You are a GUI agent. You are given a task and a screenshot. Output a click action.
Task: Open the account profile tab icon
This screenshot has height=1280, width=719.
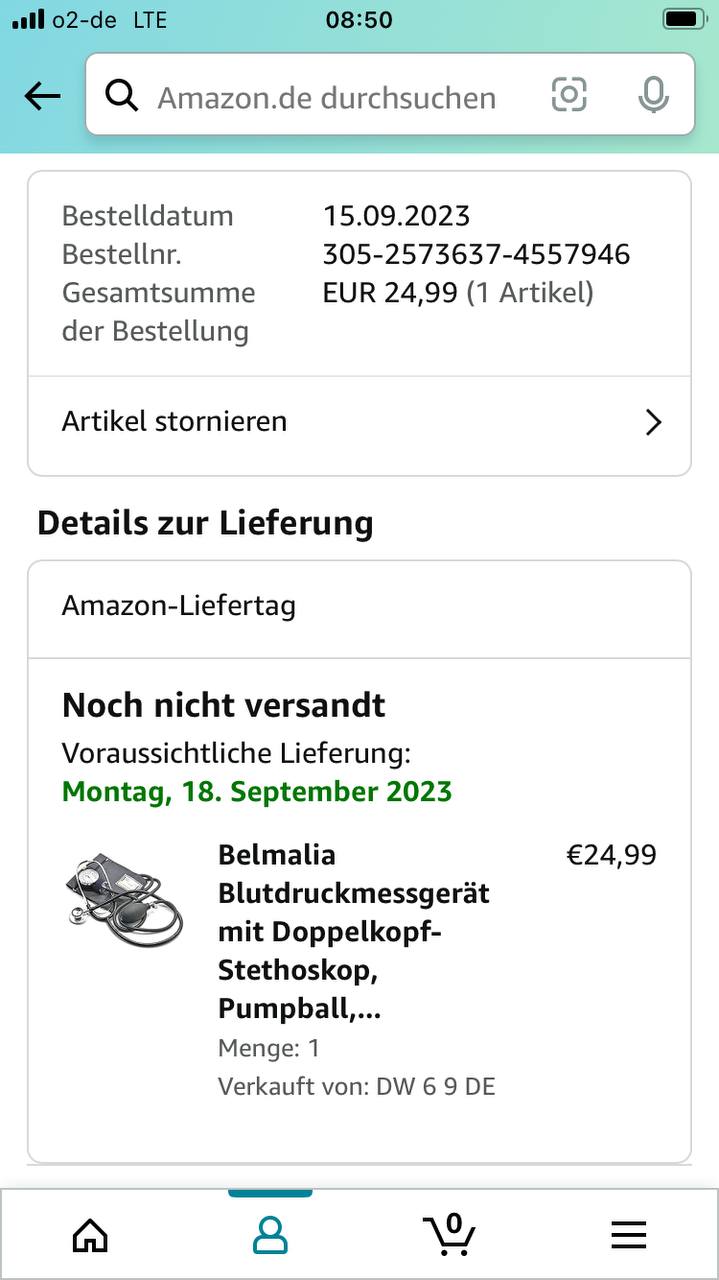[270, 1235]
